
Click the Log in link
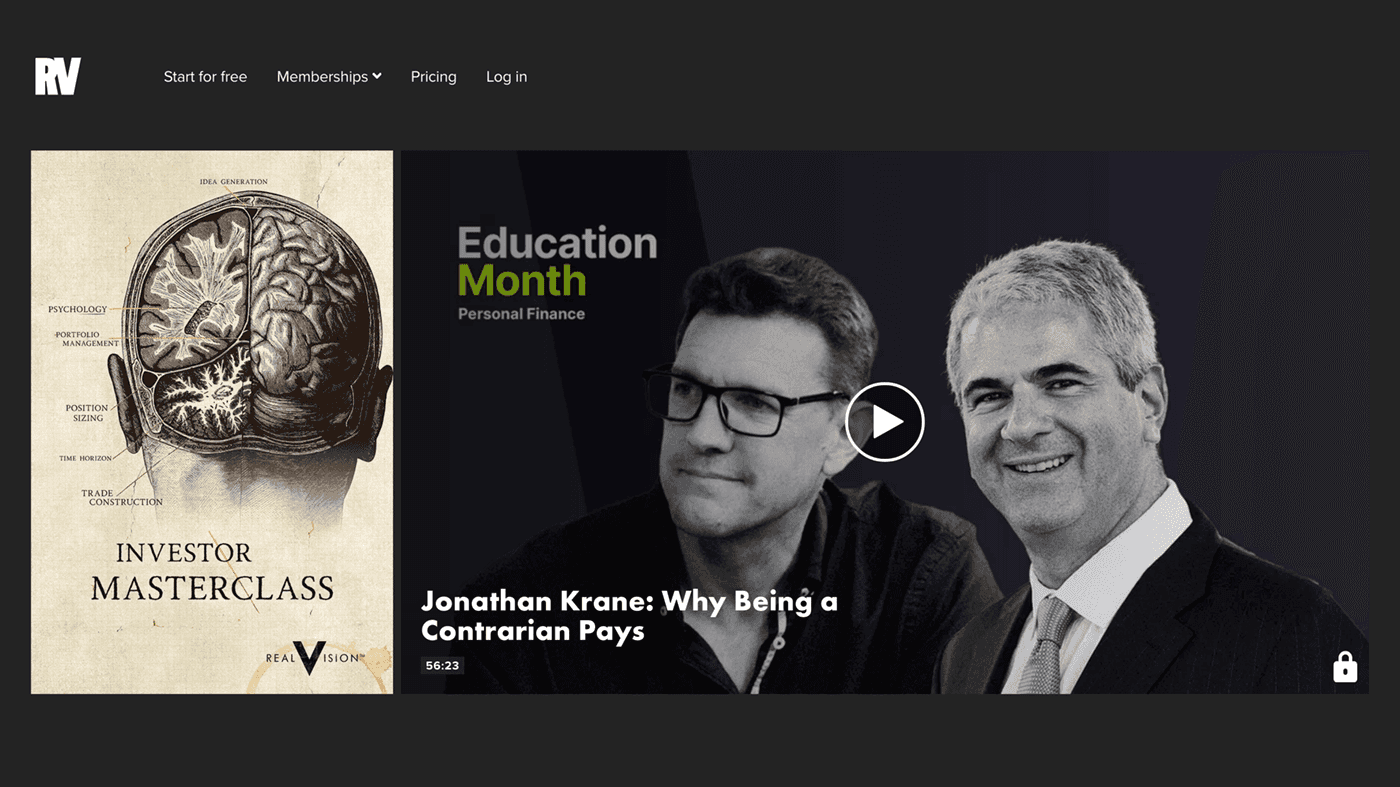coord(506,77)
